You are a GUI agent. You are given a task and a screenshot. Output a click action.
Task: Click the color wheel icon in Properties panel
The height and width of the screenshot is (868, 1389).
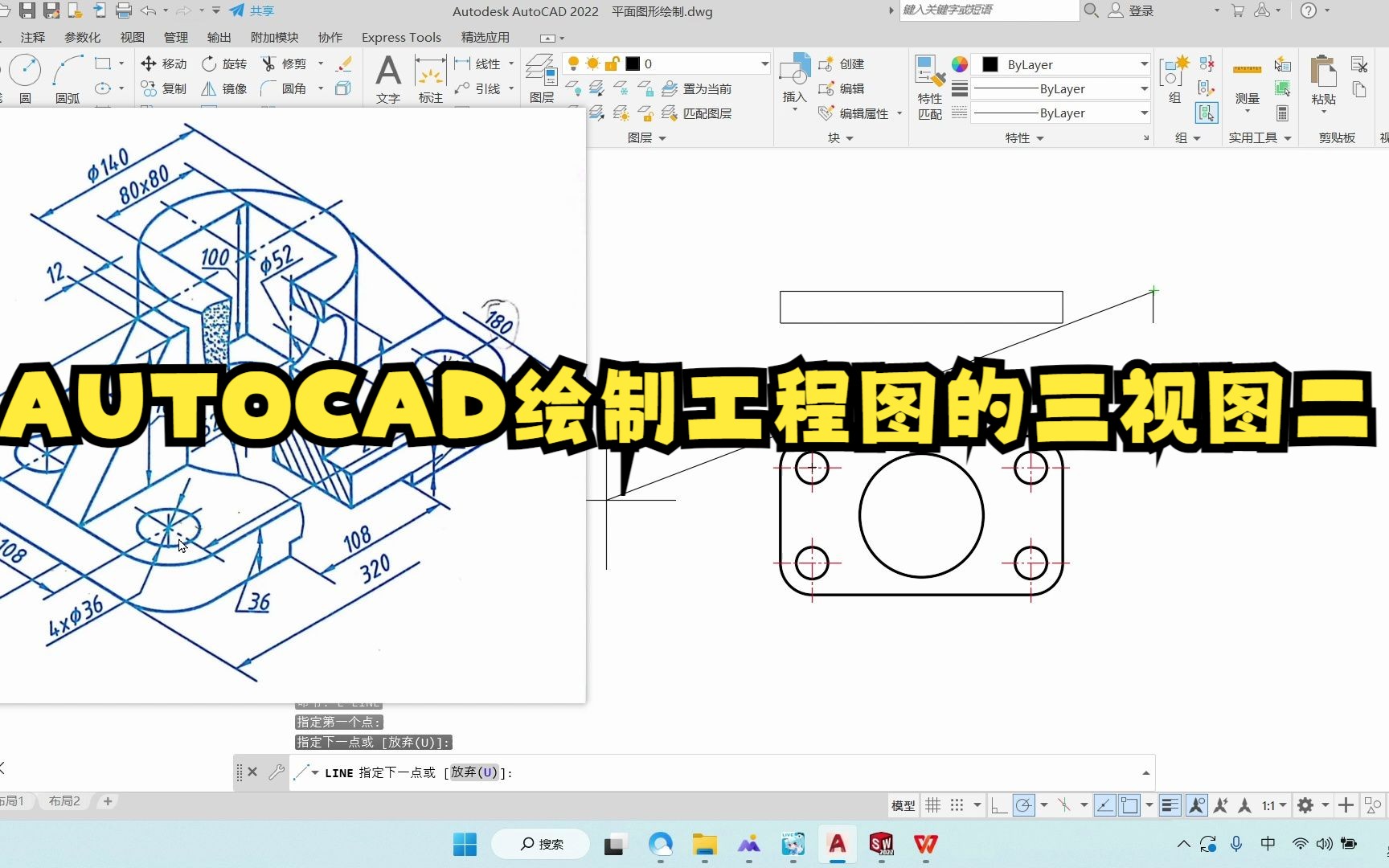[x=960, y=64]
